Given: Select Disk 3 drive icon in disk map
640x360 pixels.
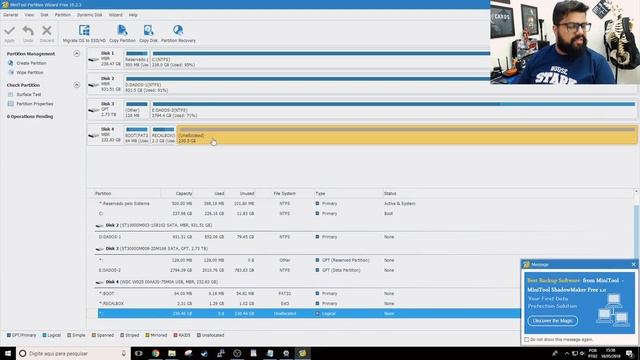Looking at the screenshot, I should [94, 110].
